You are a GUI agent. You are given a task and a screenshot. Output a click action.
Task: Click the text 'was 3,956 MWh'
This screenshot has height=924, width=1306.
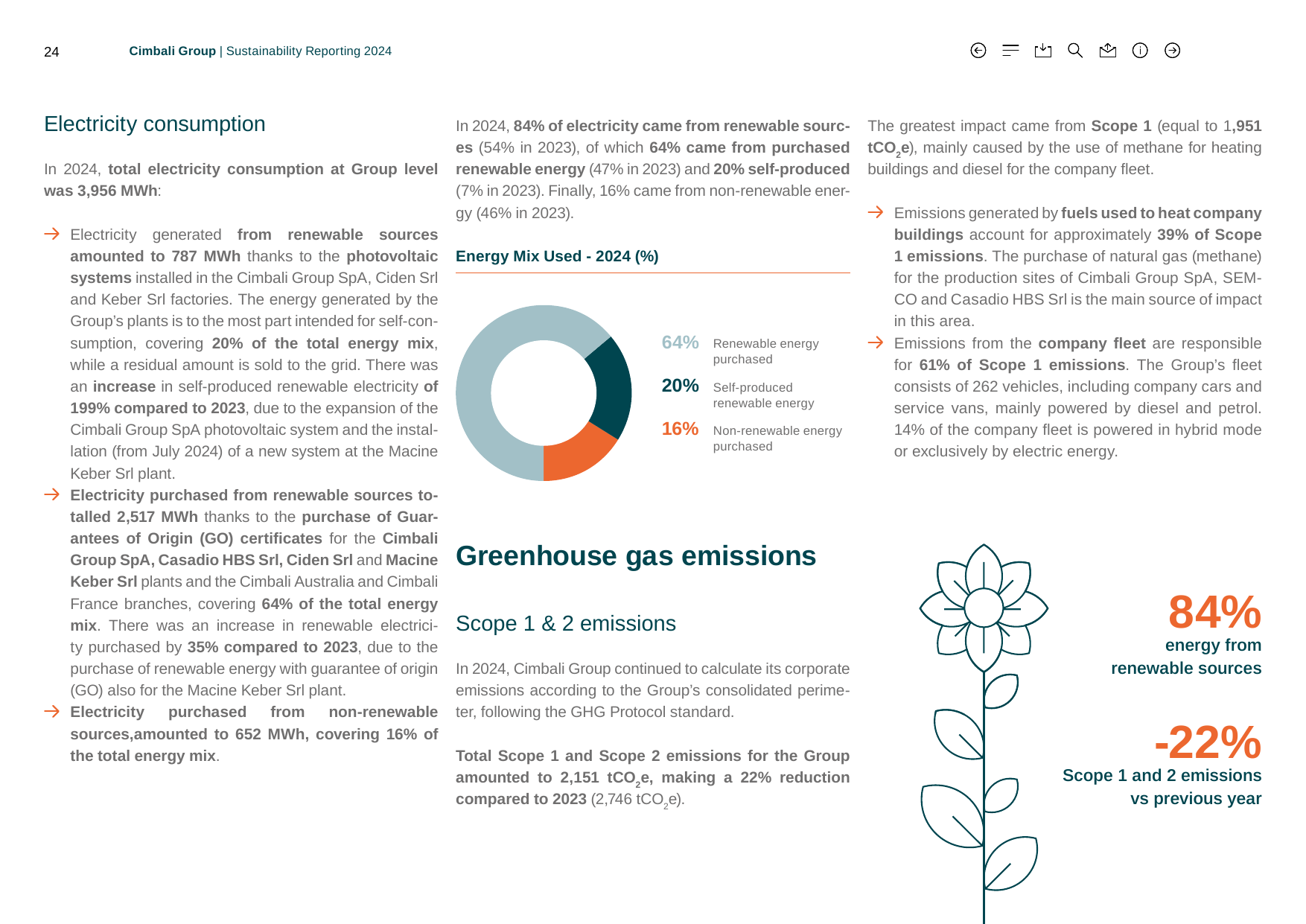(x=101, y=191)
